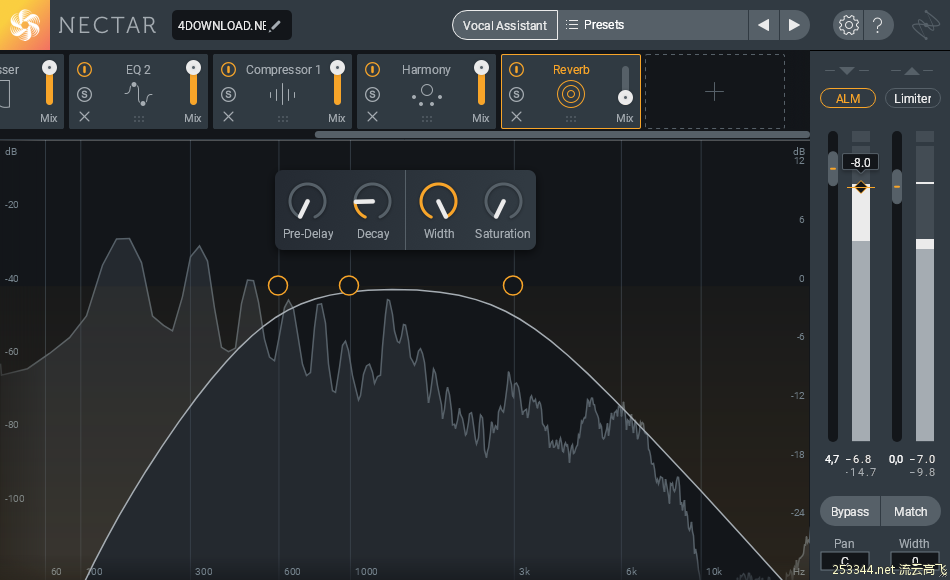Click the input gain slider handle
The image size is (950, 580).
833,168
